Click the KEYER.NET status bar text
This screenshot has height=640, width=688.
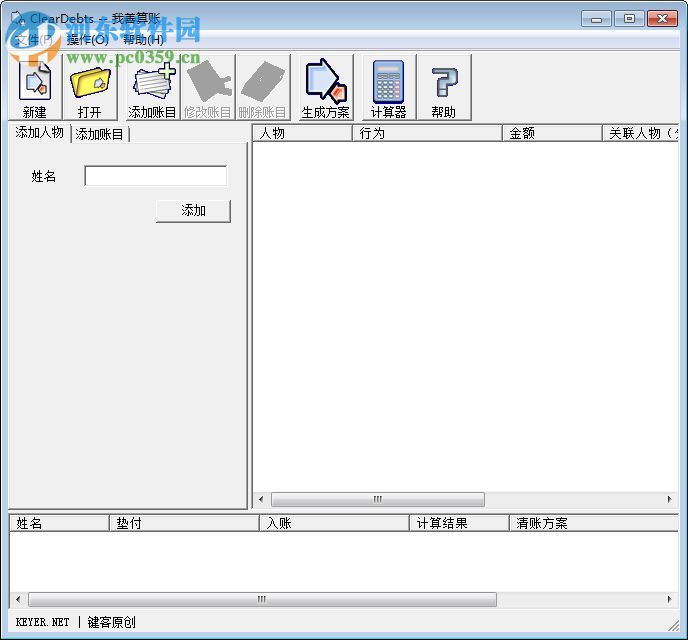(x=43, y=622)
